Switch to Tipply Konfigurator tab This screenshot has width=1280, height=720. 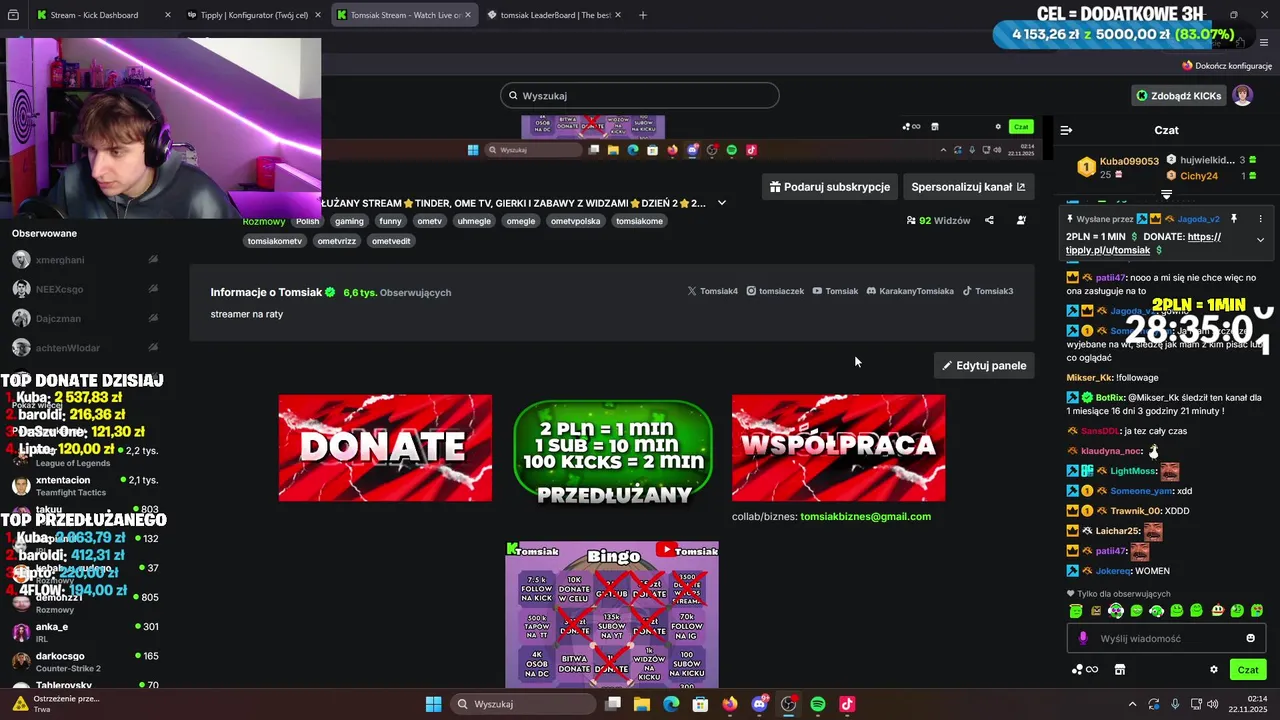coord(253,15)
